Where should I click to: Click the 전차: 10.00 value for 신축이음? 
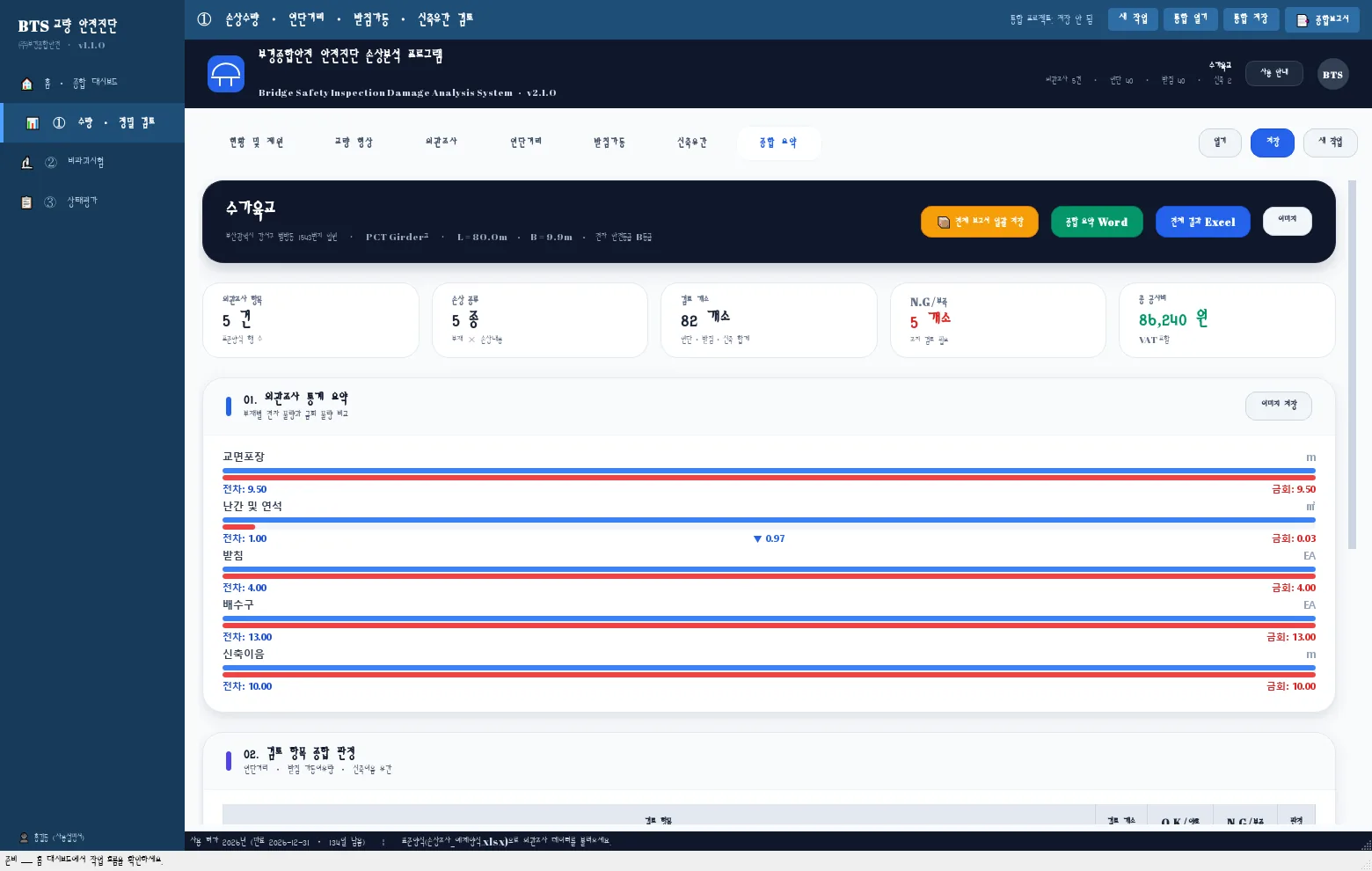pos(247,686)
